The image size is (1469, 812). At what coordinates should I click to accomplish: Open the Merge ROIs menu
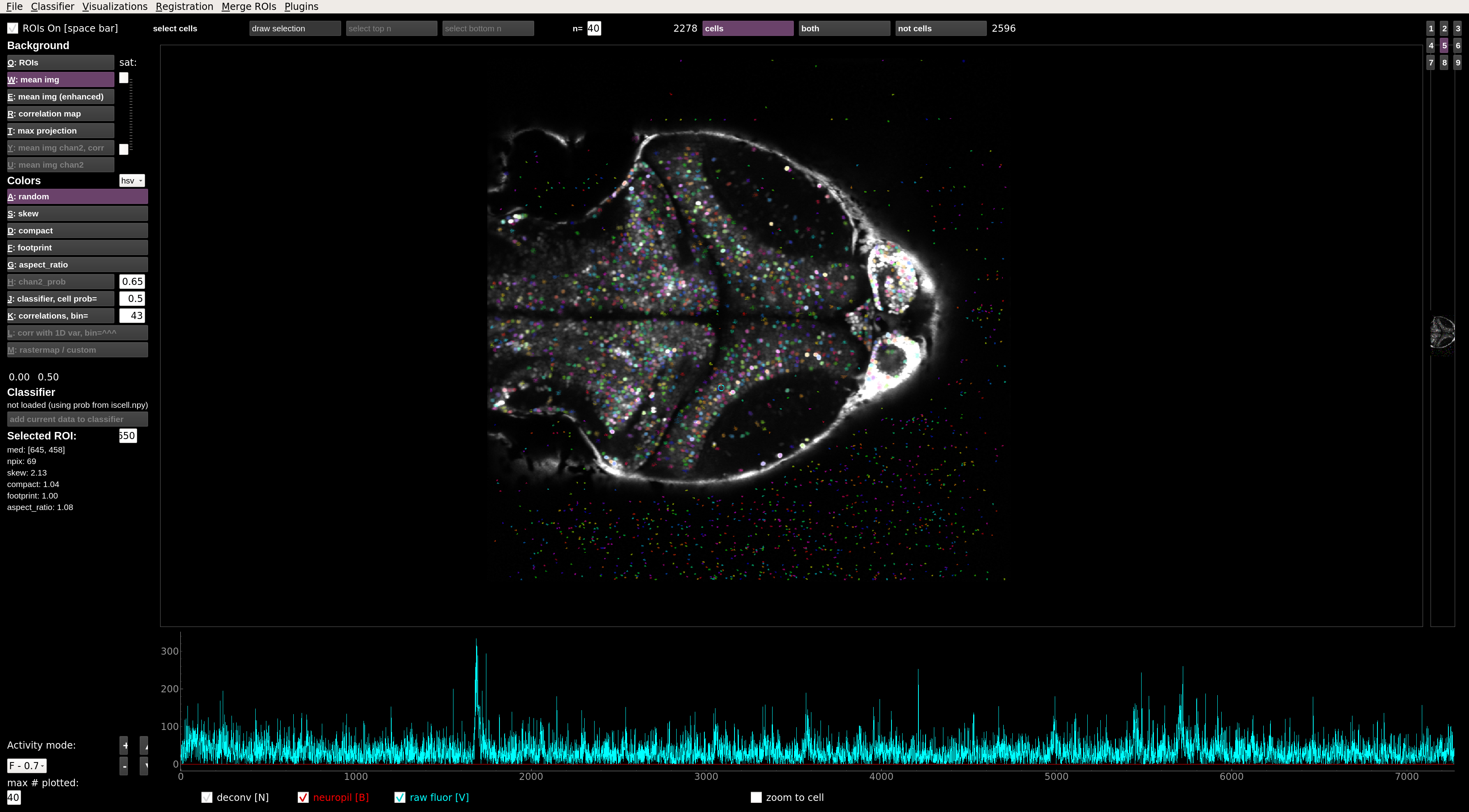click(249, 6)
